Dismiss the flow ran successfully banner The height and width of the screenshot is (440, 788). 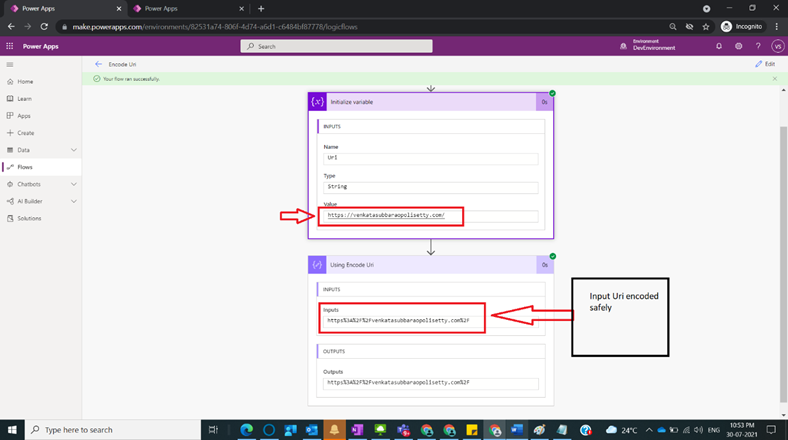point(774,79)
